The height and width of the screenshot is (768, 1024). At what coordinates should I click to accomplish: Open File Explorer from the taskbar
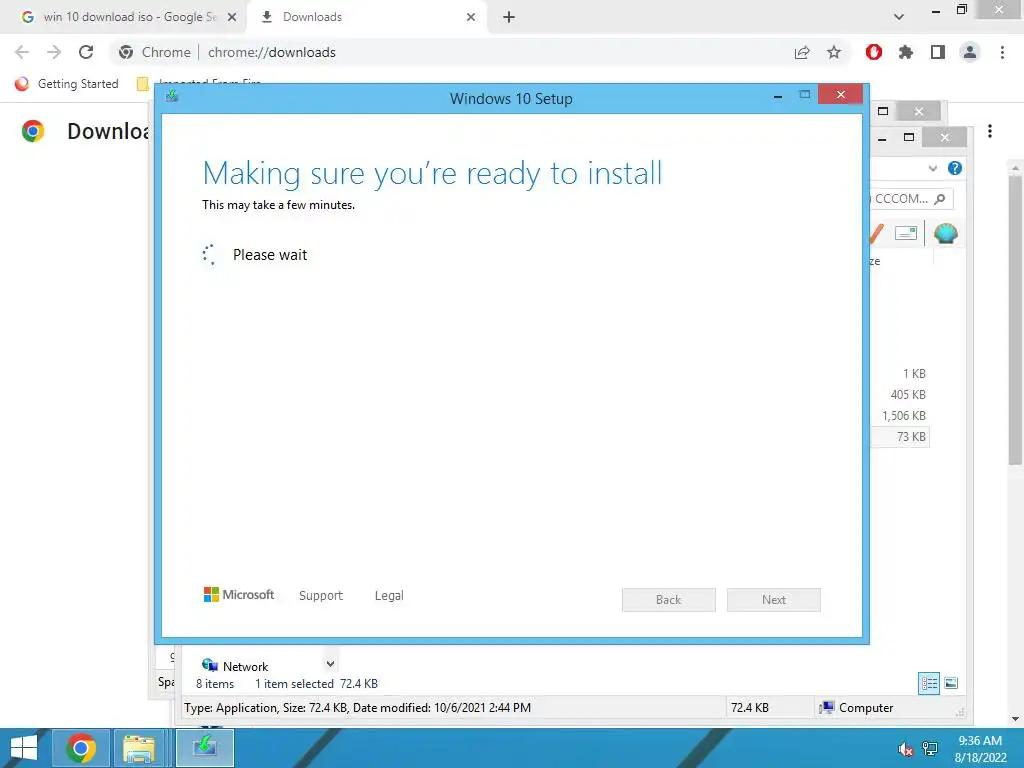[x=139, y=748]
